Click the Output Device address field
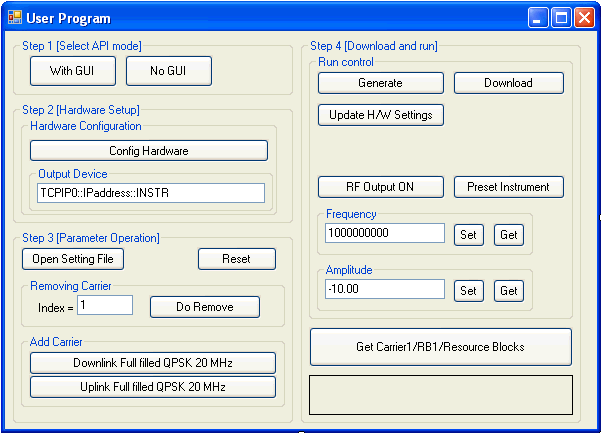Image resolution: width=601 pixels, height=433 pixels. [150, 193]
